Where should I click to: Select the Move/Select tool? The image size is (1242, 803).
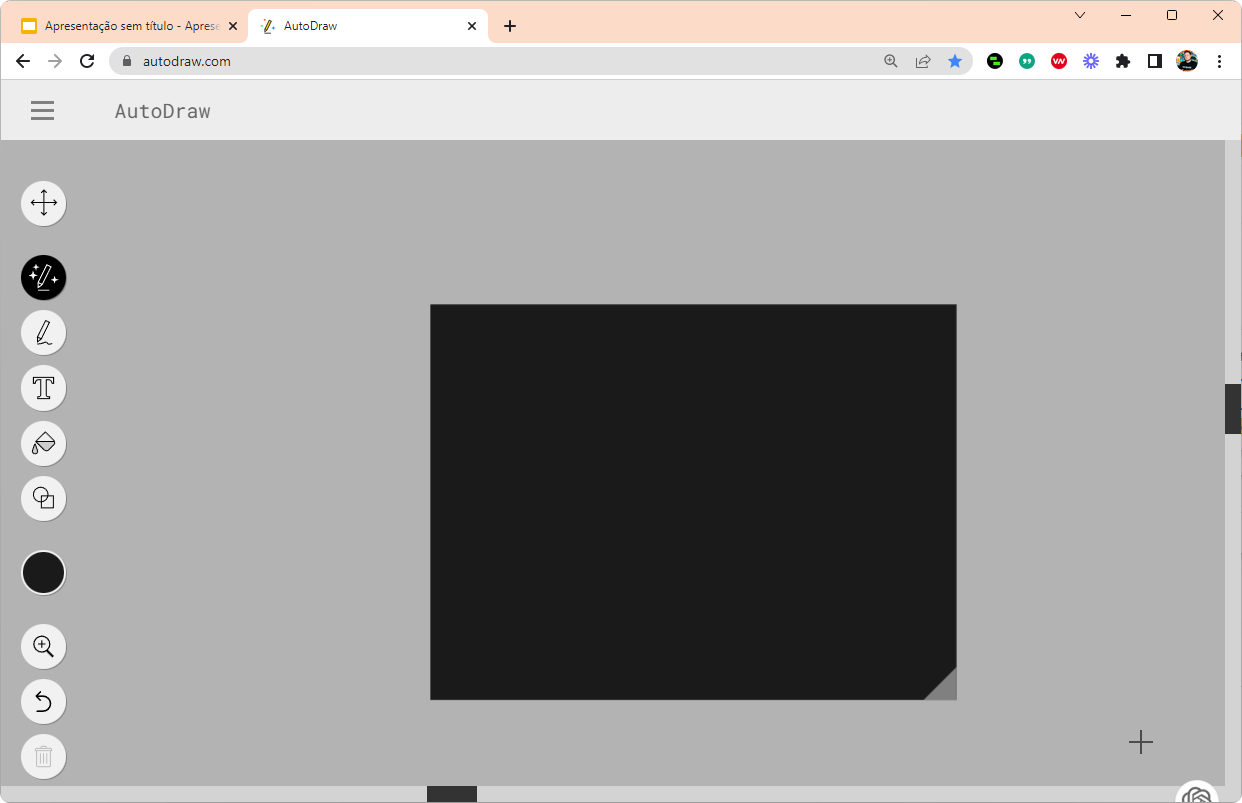tap(44, 204)
